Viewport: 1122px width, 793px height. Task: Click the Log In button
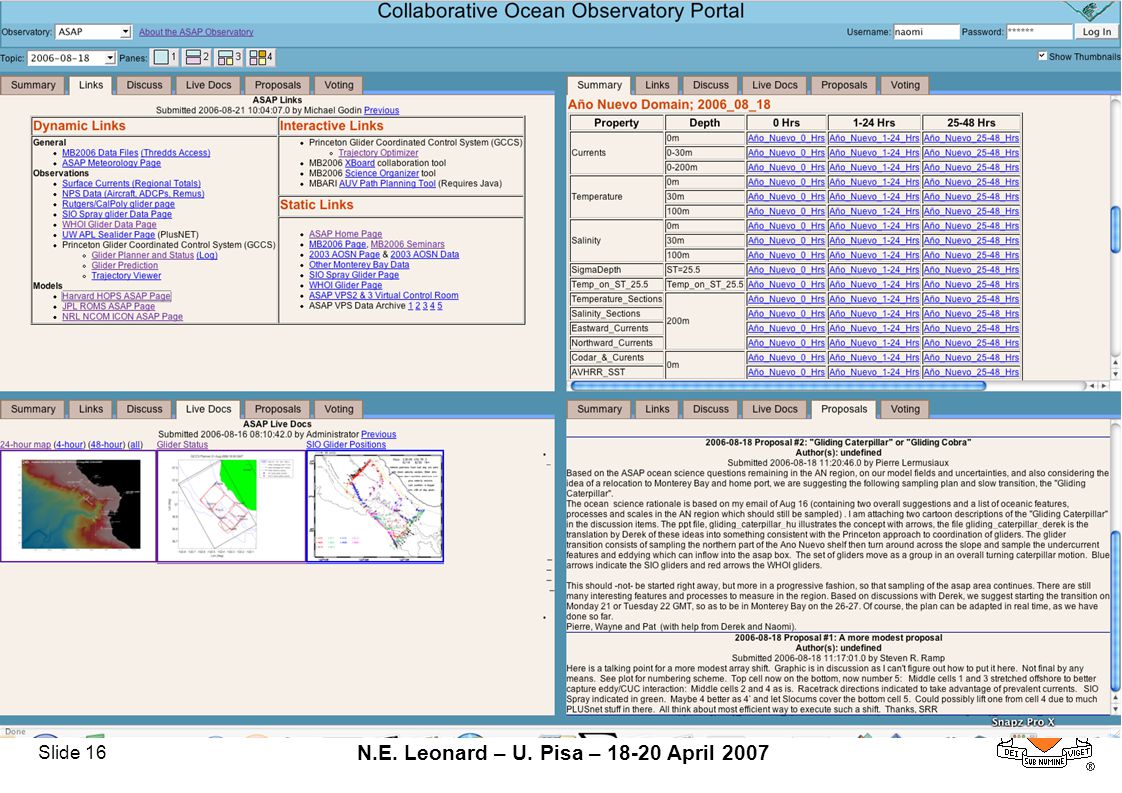coord(1096,31)
